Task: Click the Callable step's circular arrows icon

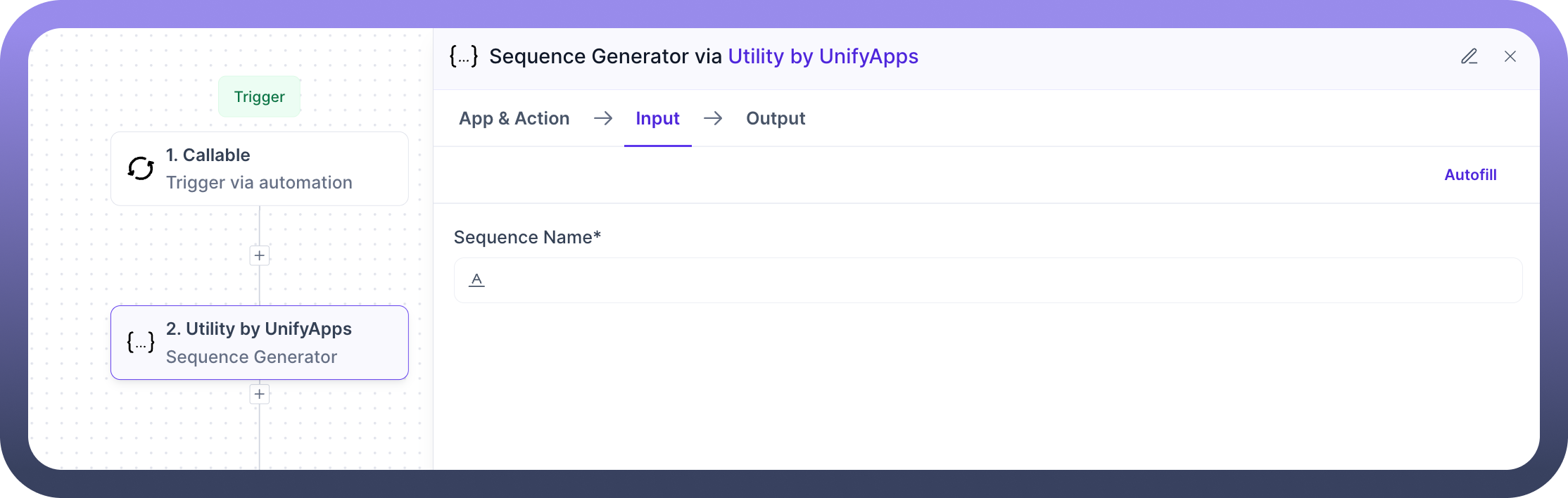Action: click(x=141, y=169)
